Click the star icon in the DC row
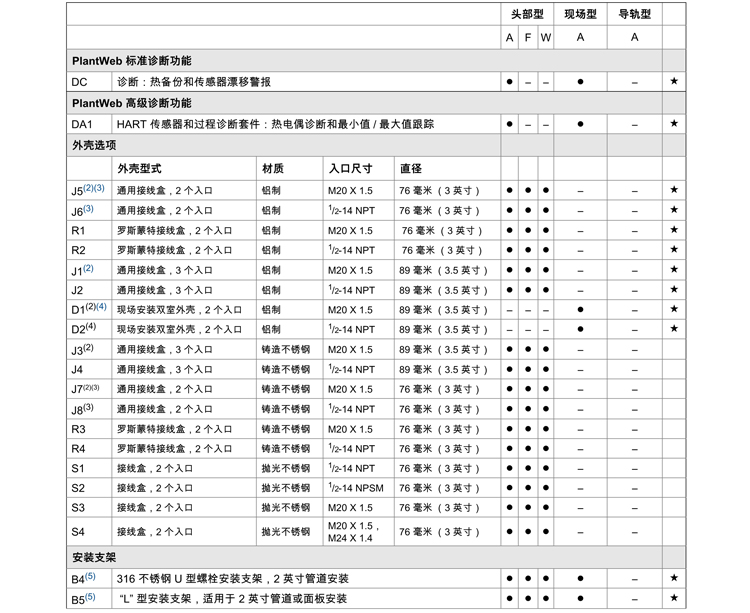Viewport: 750px width, 613px height. pyautogui.click(x=674, y=81)
